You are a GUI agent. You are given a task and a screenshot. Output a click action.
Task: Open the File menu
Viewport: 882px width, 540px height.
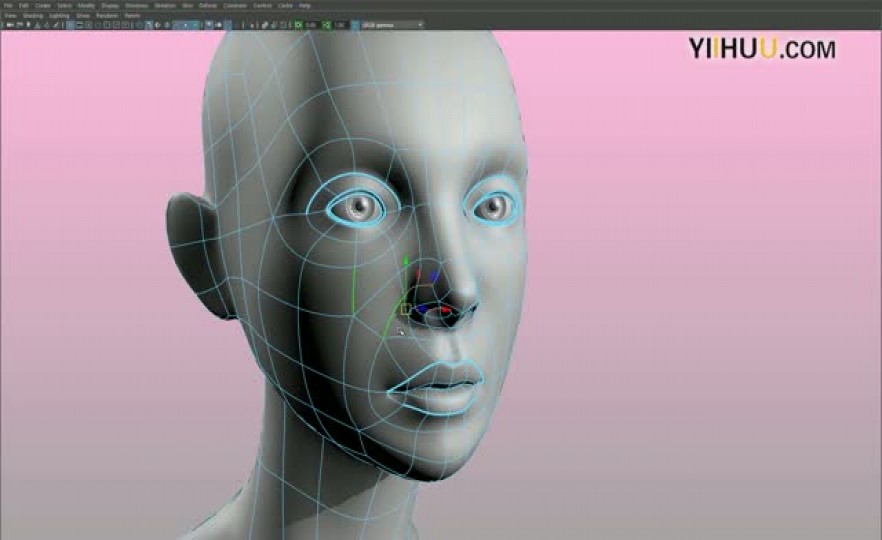(8, 6)
